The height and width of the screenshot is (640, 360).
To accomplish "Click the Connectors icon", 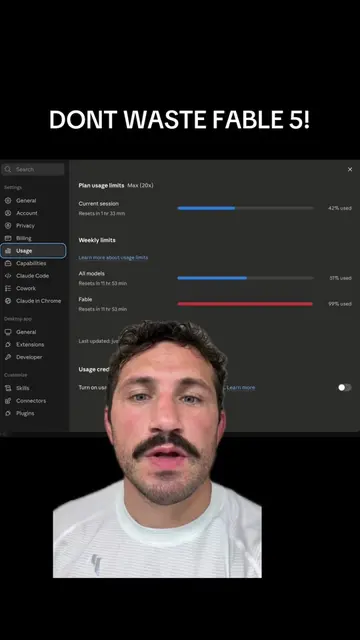I will (x=8, y=401).
